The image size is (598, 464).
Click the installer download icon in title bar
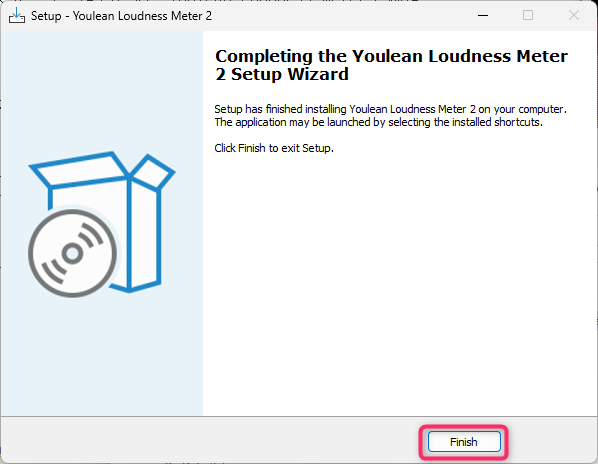[17, 16]
